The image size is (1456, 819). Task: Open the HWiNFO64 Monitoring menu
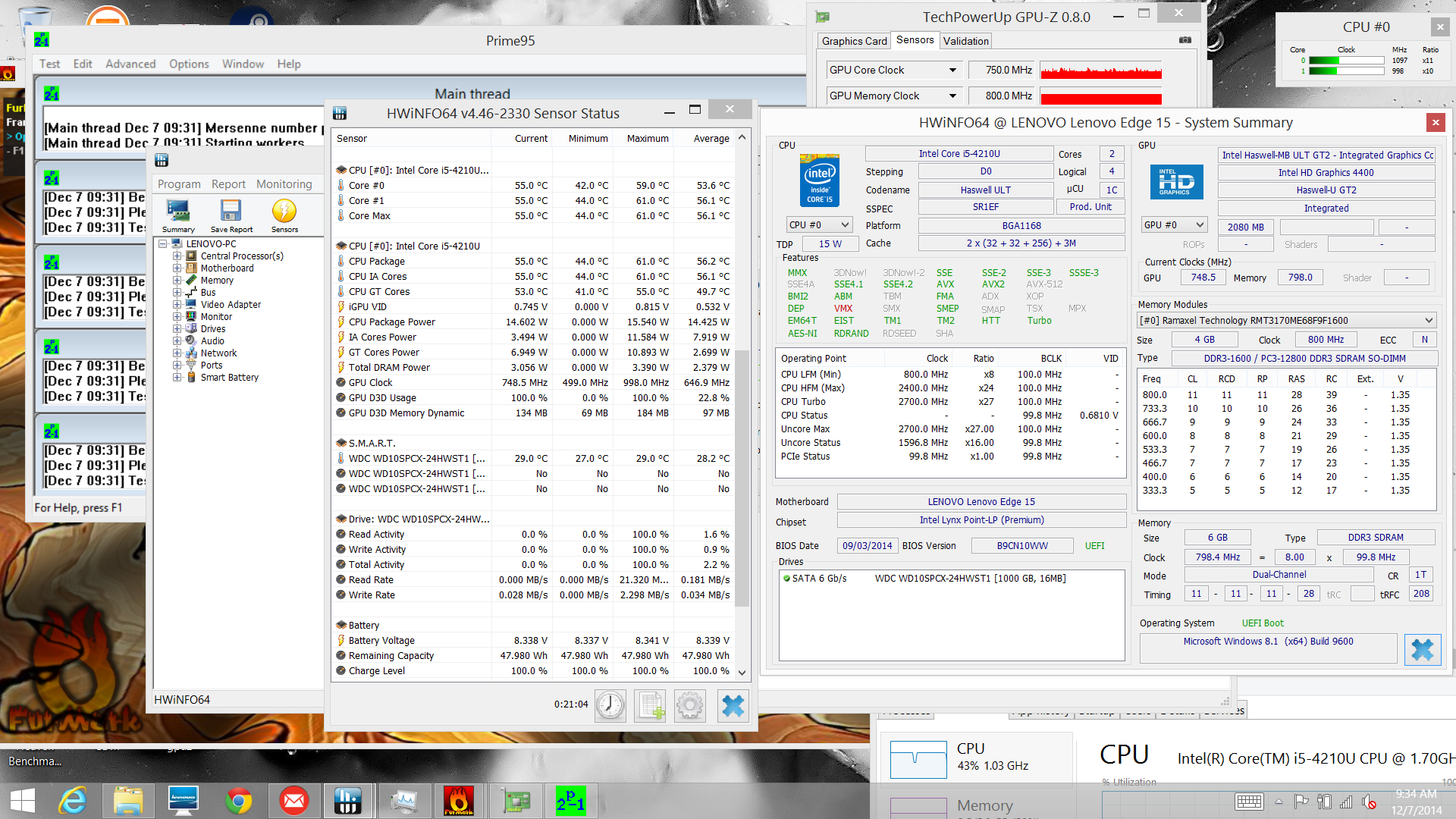click(x=284, y=184)
